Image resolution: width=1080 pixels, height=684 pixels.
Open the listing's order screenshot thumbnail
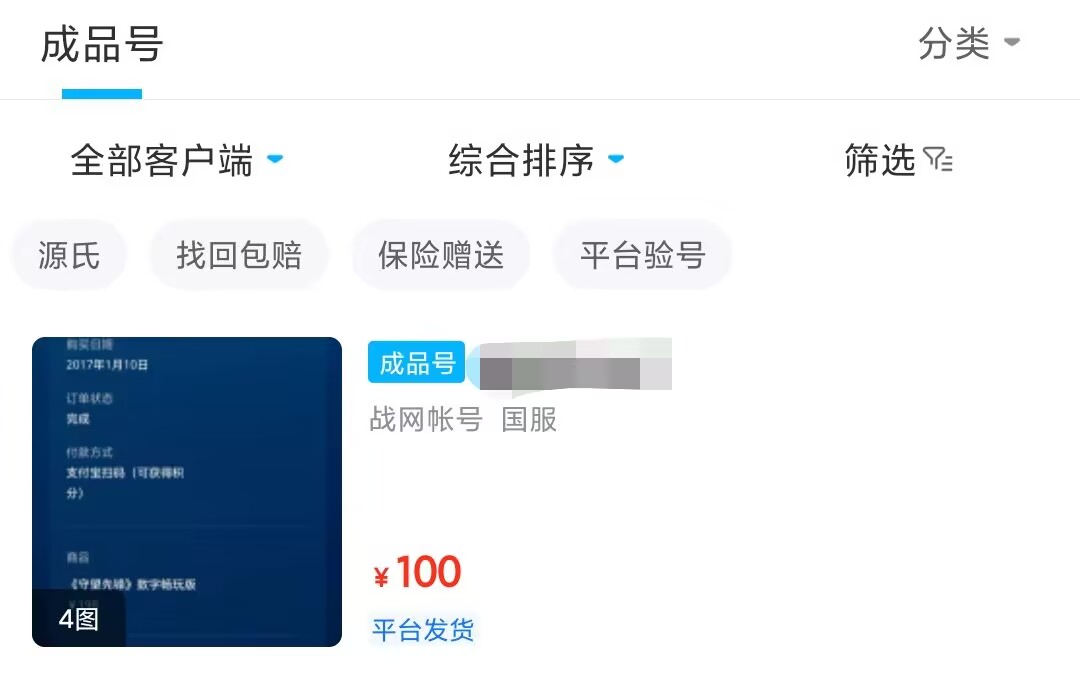click(x=187, y=480)
